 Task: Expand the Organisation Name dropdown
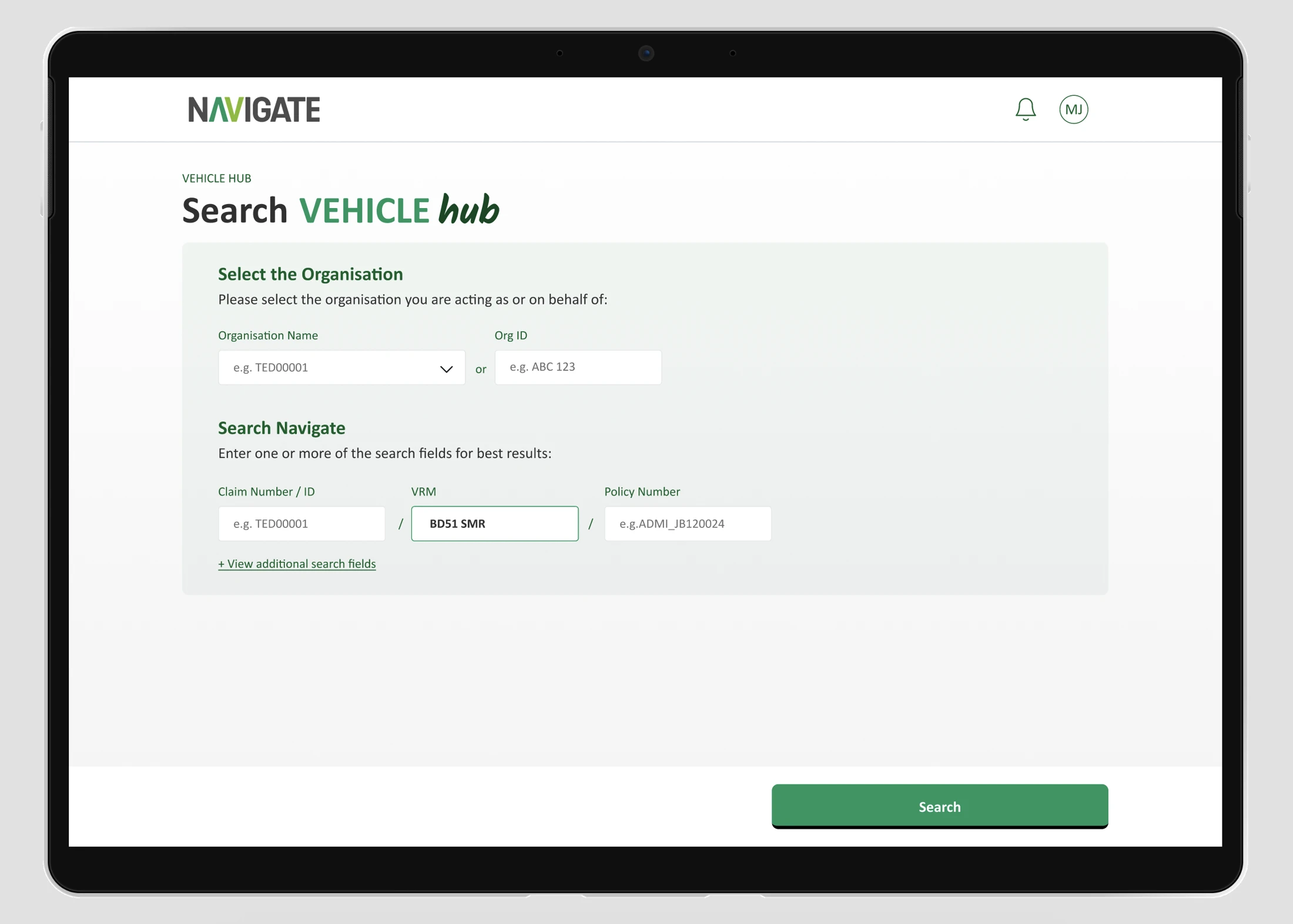(x=341, y=367)
